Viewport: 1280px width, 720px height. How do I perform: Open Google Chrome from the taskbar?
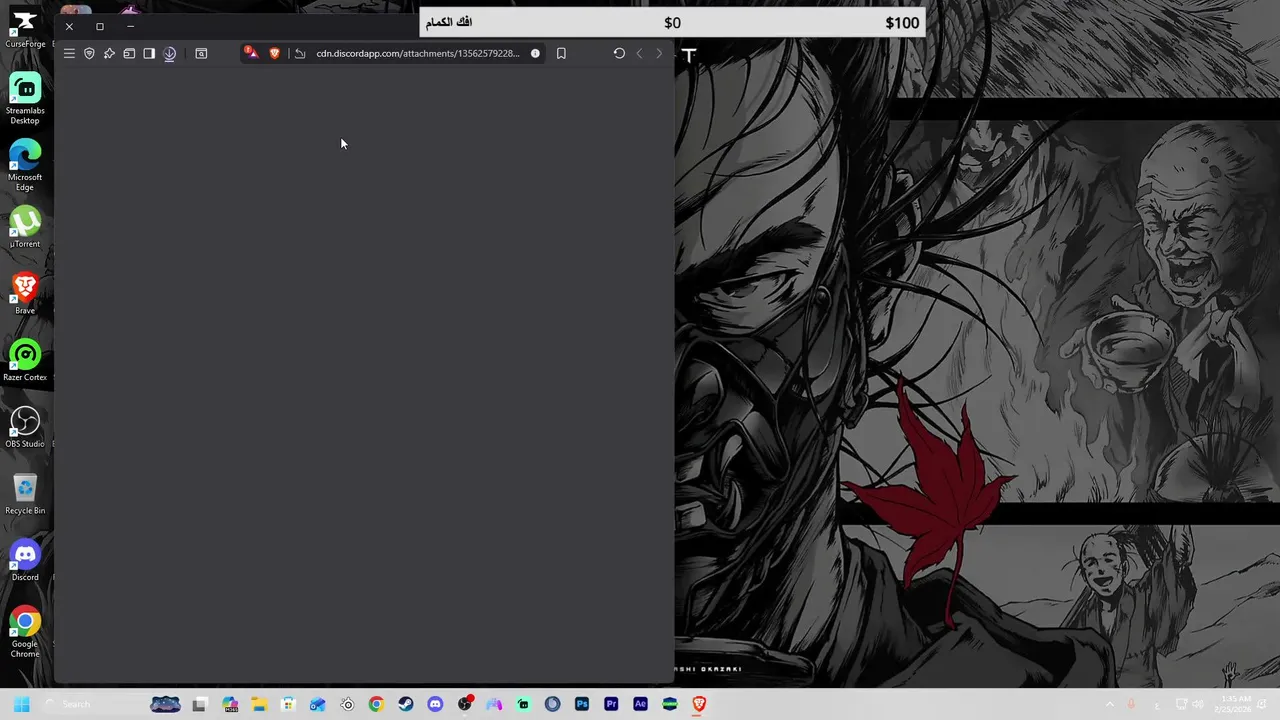click(x=376, y=704)
